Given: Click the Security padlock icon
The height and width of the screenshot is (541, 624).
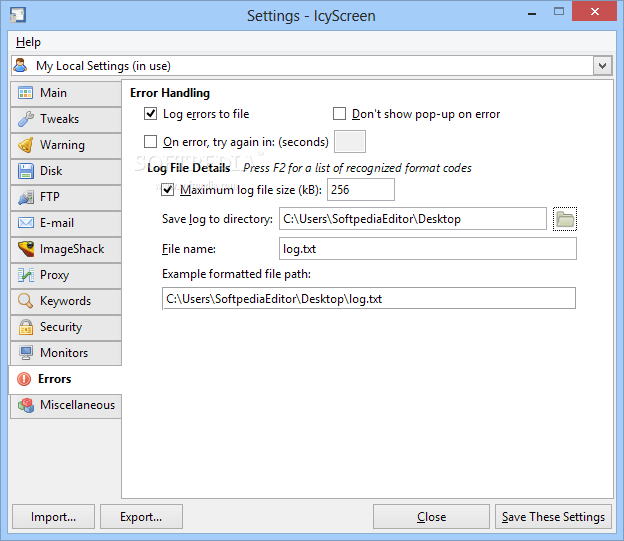Looking at the screenshot, I should pos(25,327).
